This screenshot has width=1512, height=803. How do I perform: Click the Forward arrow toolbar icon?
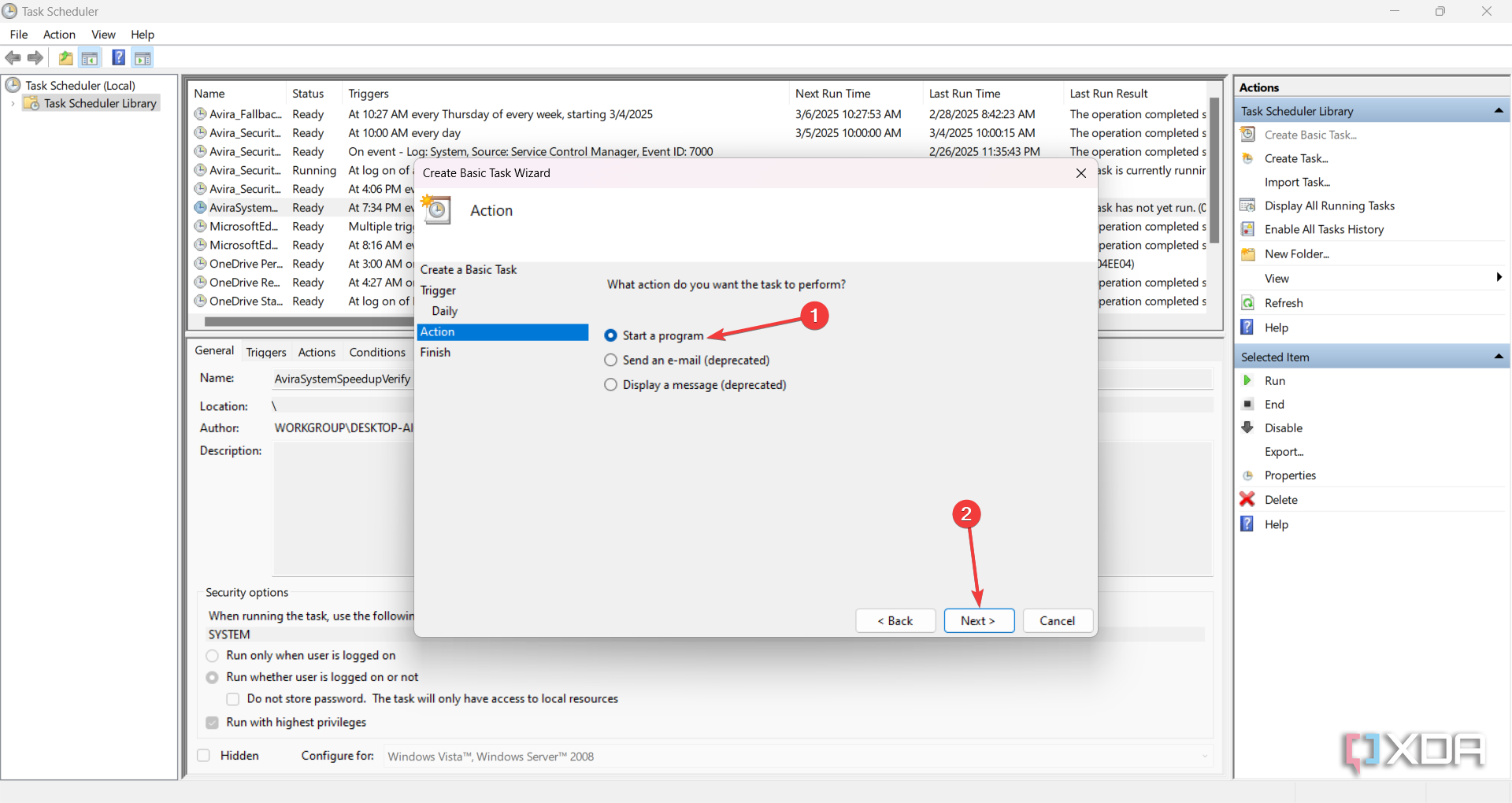click(35, 58)
